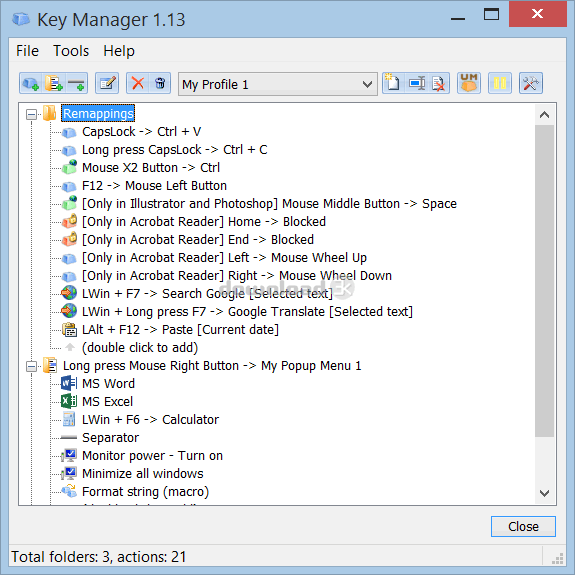
Task: Click the add folder toolbar icon
Action: pyautogui.click(x=54, y=84)
